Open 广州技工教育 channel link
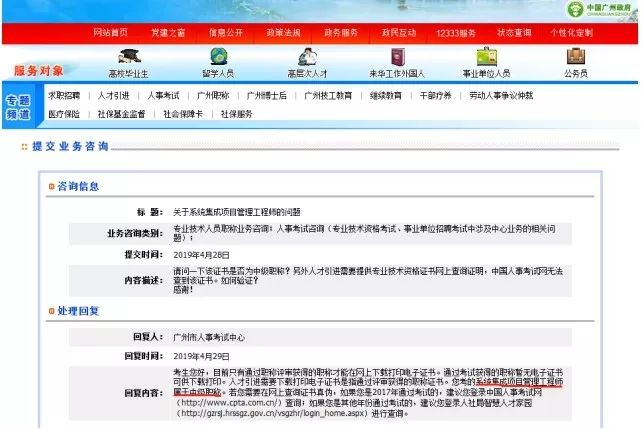643x429 pixels. (328, 96)
